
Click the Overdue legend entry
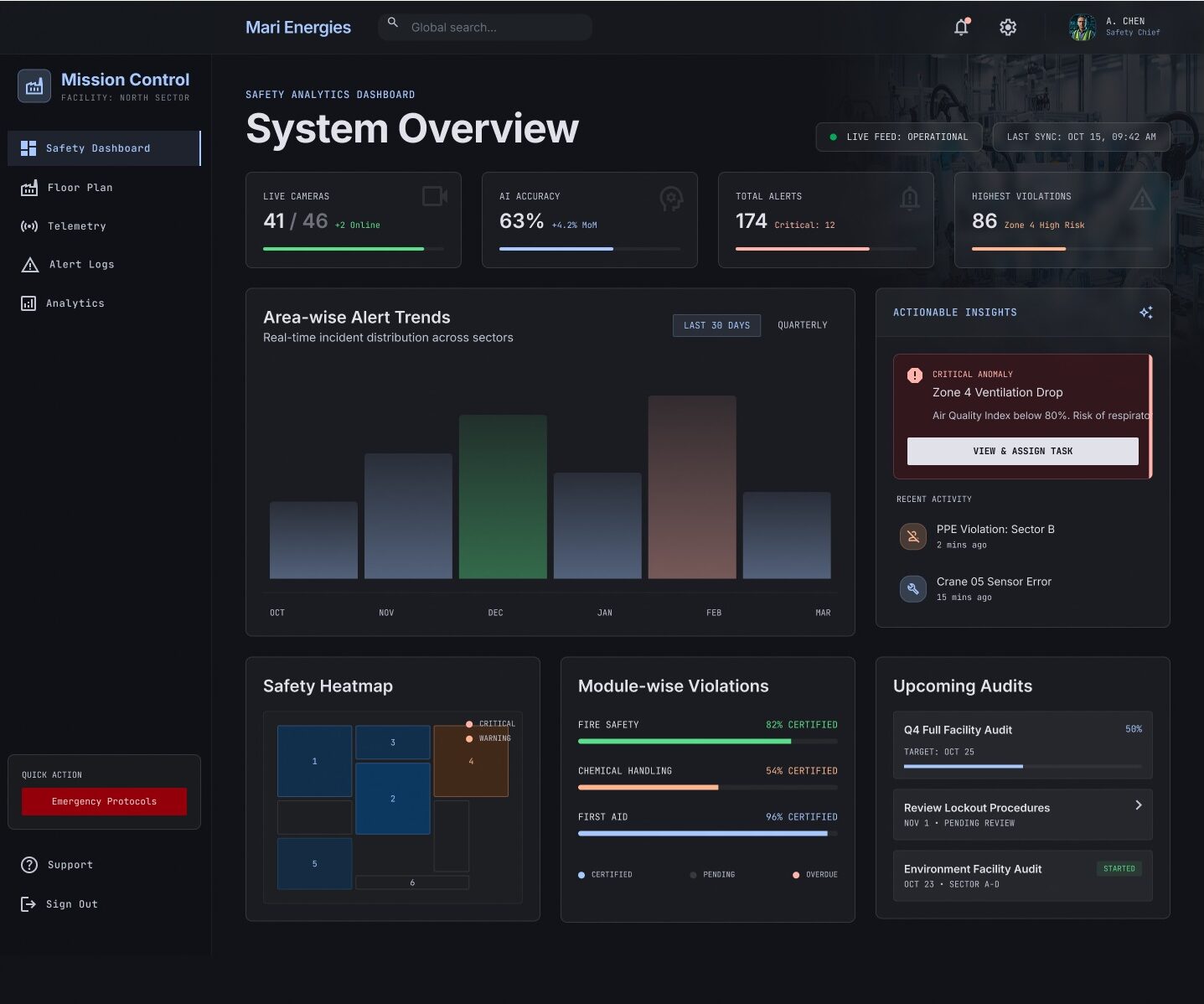815,875
